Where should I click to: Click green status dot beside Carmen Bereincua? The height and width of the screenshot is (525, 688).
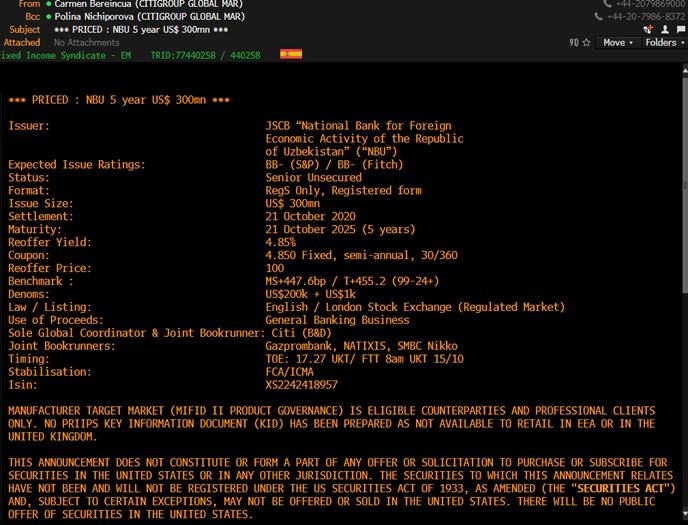click(47, 5)
